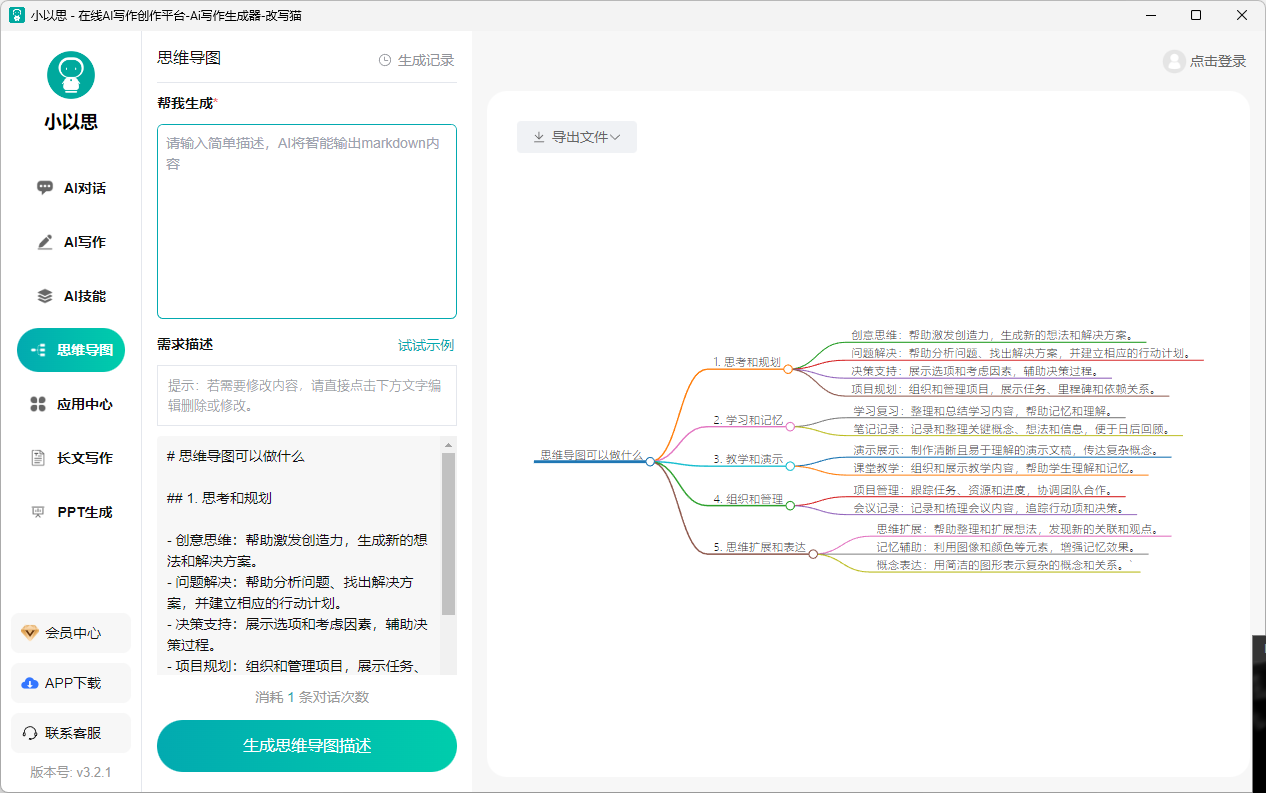Maximize the 小以思 window
Screen dimensions: 1266x793
click(1196, 15)
